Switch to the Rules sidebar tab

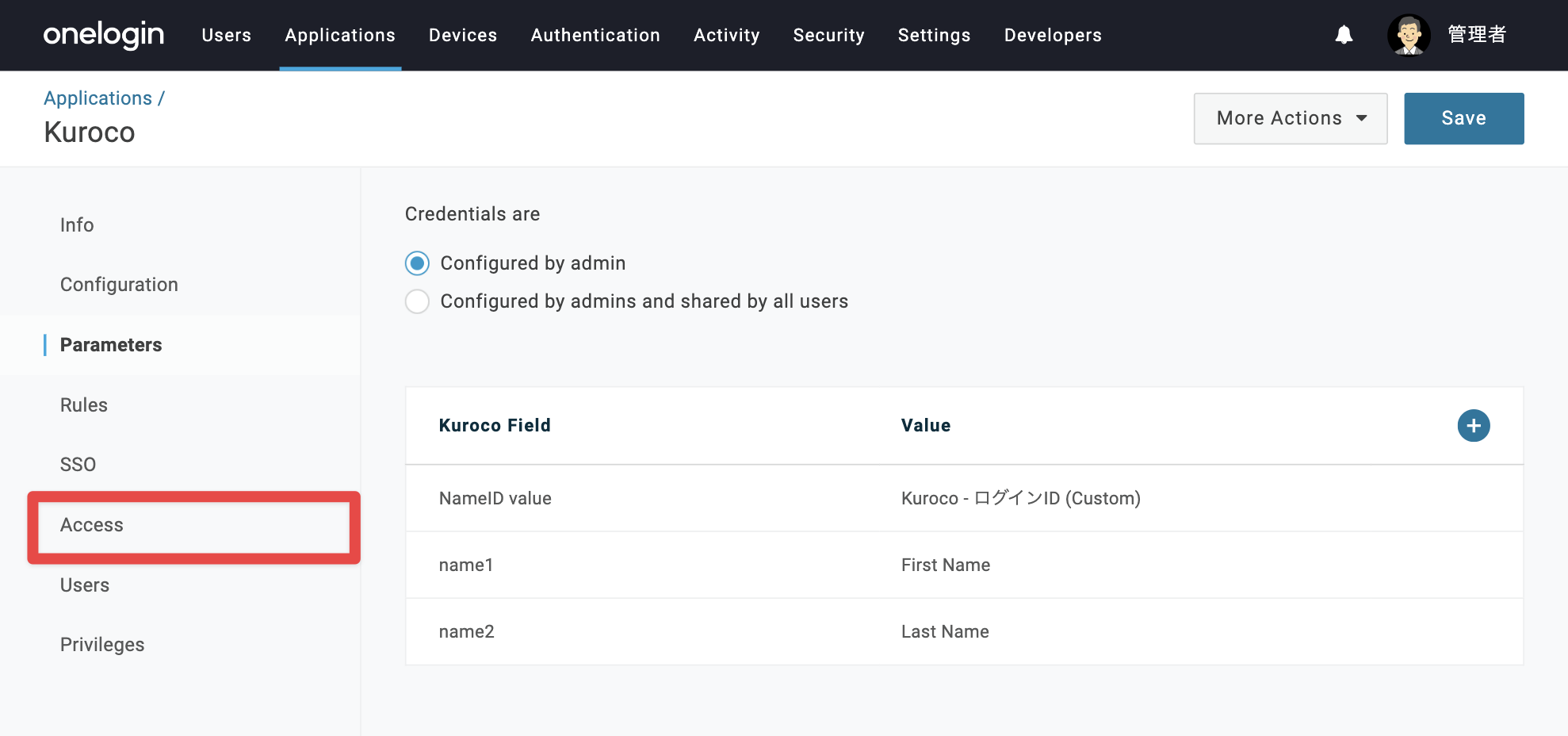[84, 405]
